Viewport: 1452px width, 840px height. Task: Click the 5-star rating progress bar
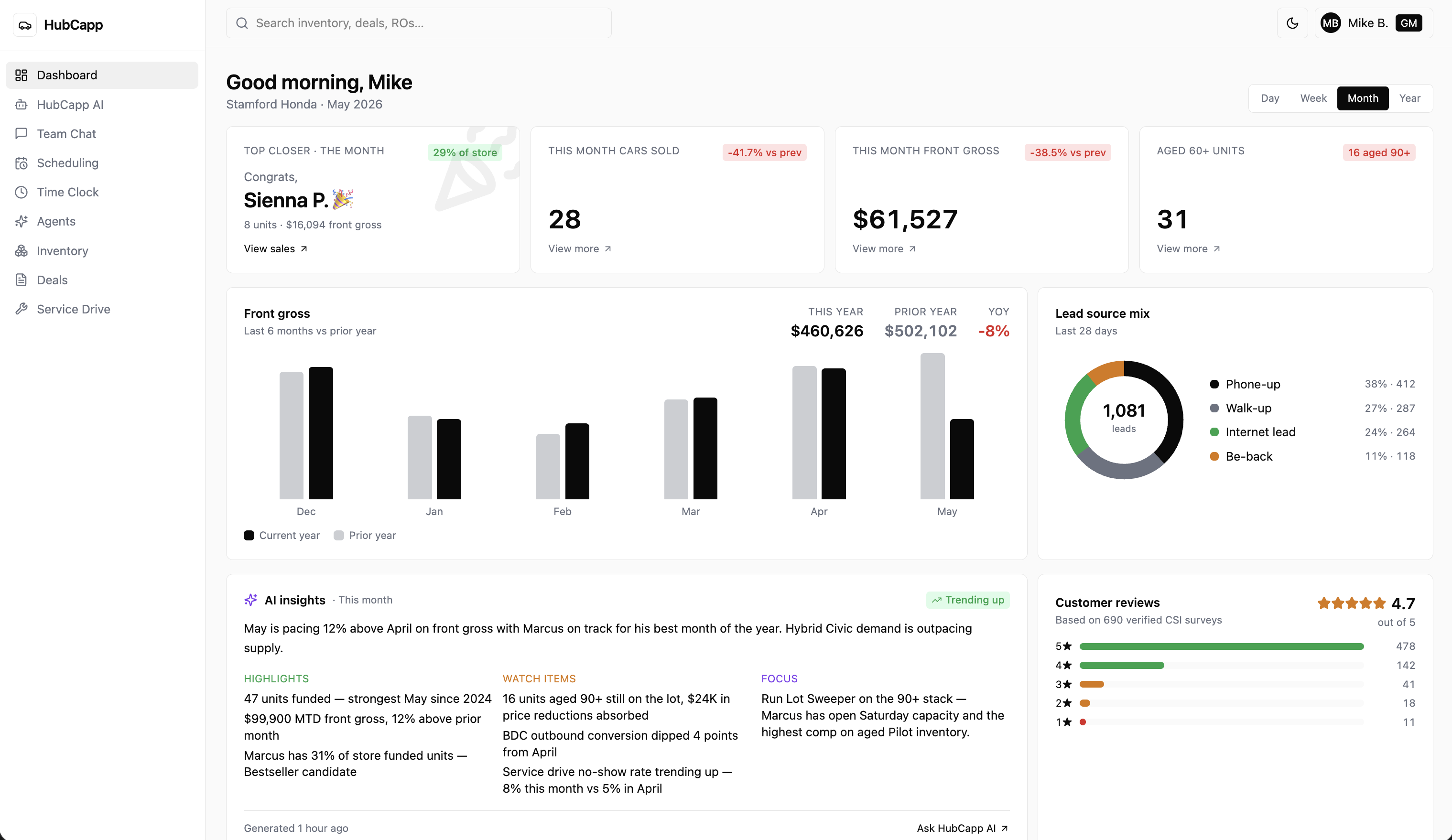(x=1222, y=646)
